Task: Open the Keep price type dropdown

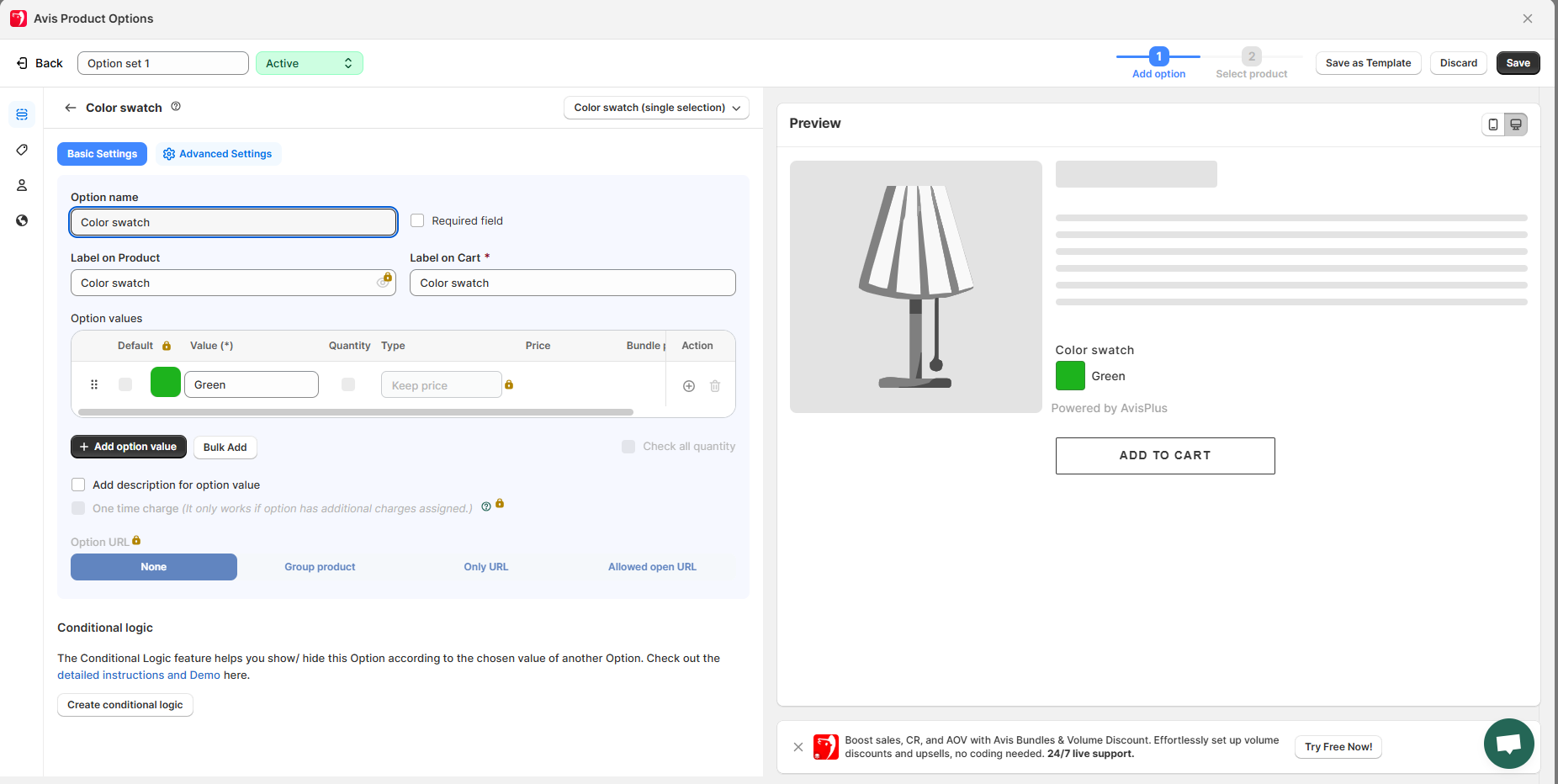Action: point(441,385)
